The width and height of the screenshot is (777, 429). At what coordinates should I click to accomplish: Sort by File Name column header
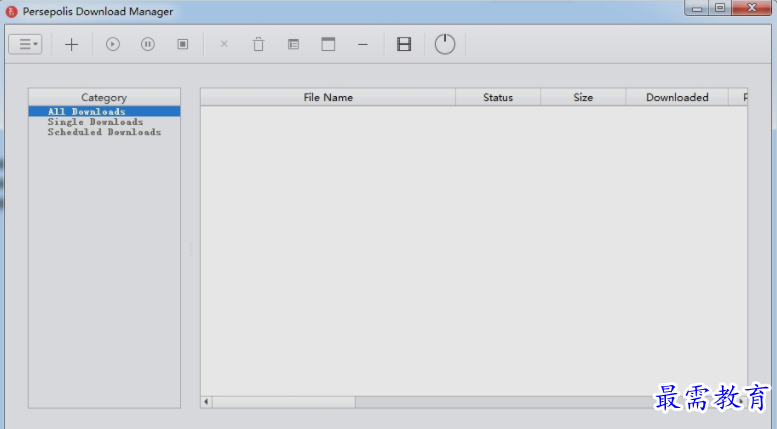[328, 97]
